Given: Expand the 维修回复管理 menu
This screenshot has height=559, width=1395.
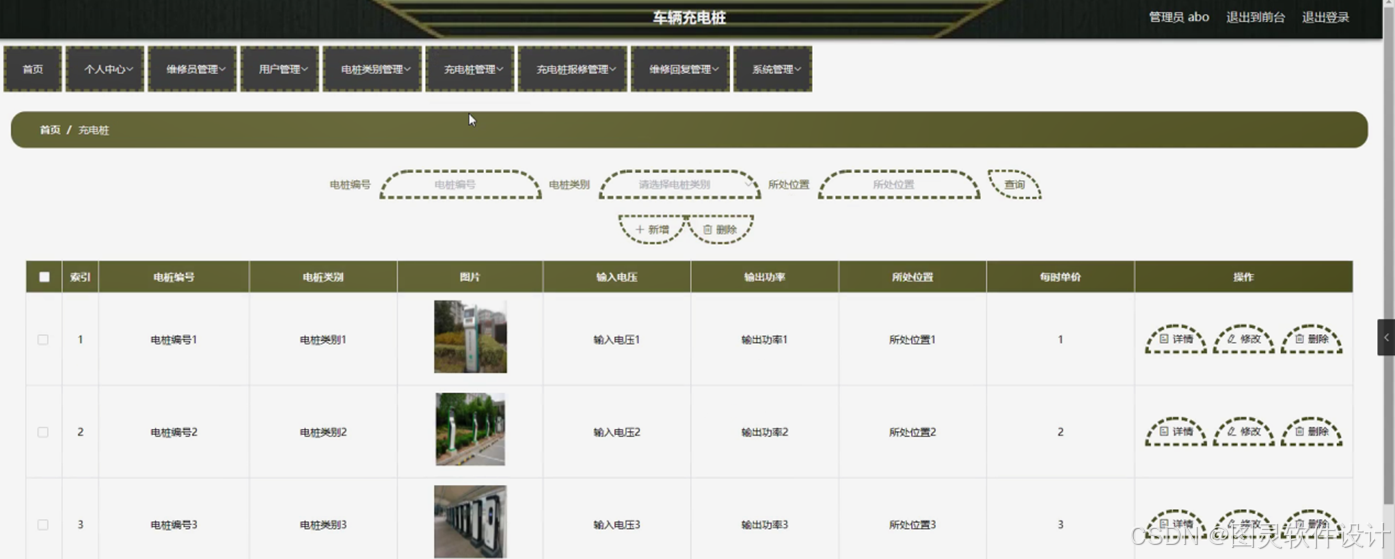Looking at the screenshot, I should coord(680,69).
